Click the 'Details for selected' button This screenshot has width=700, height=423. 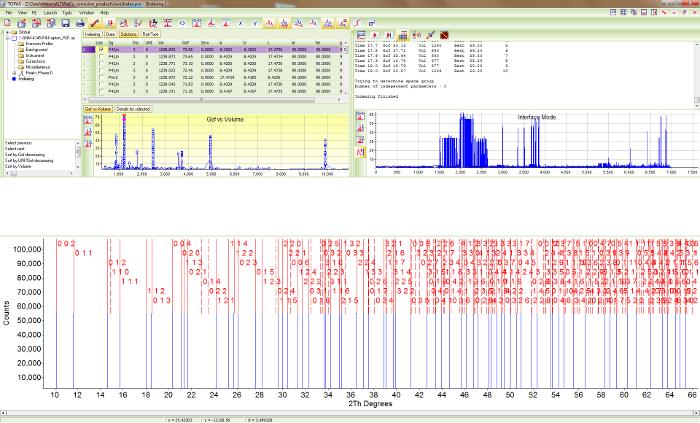click(x=132, y=108)
